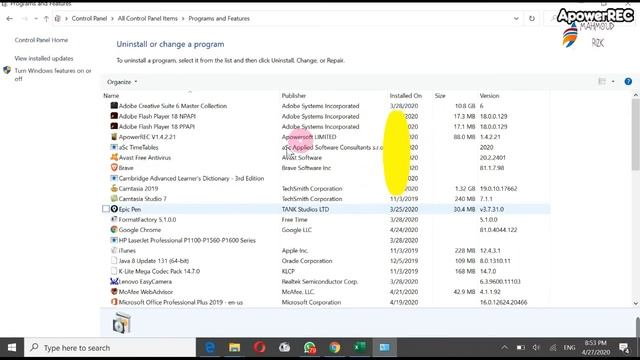
Task: Click the scroll down arrow of list
Action: [x=636, y=303]
